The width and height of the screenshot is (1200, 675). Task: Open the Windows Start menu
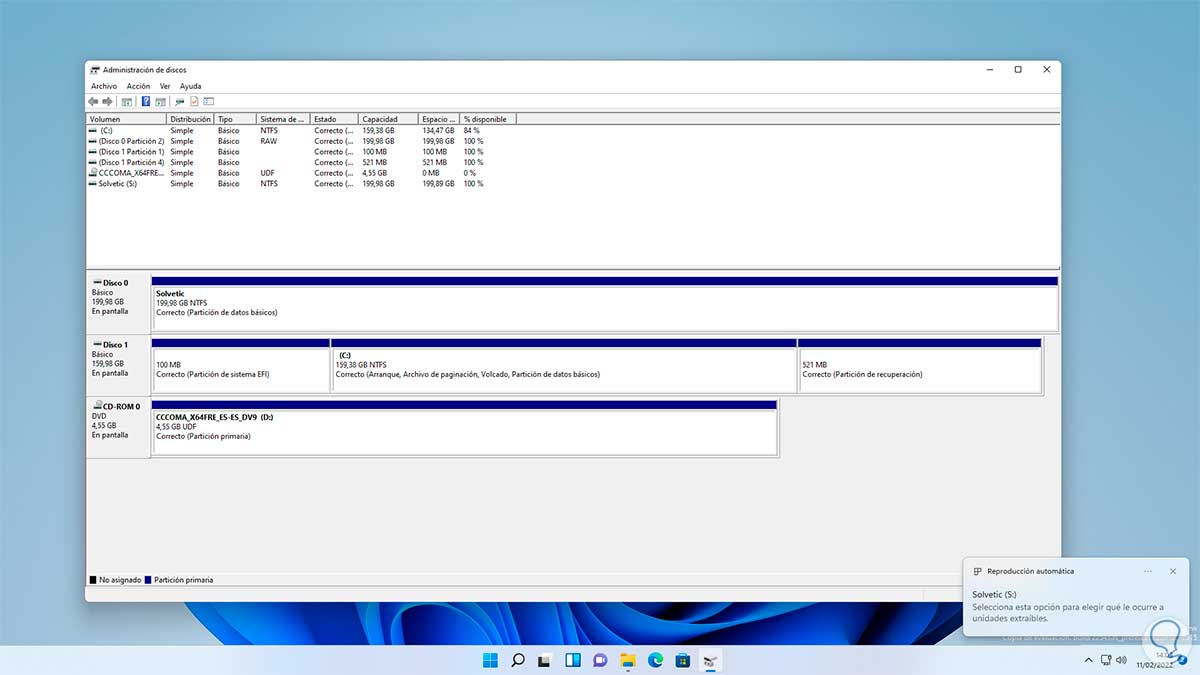pos(491,660)
